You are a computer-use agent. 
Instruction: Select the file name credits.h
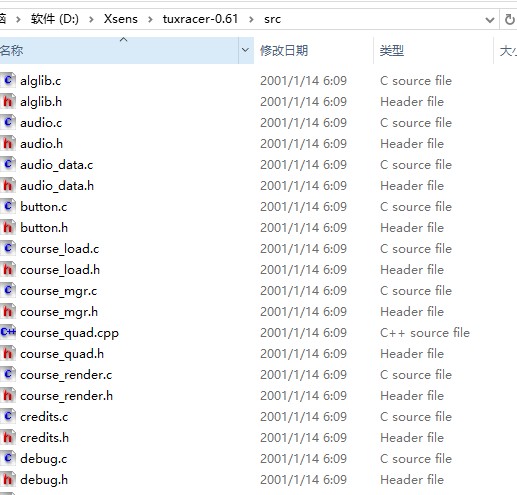(44, 438)
